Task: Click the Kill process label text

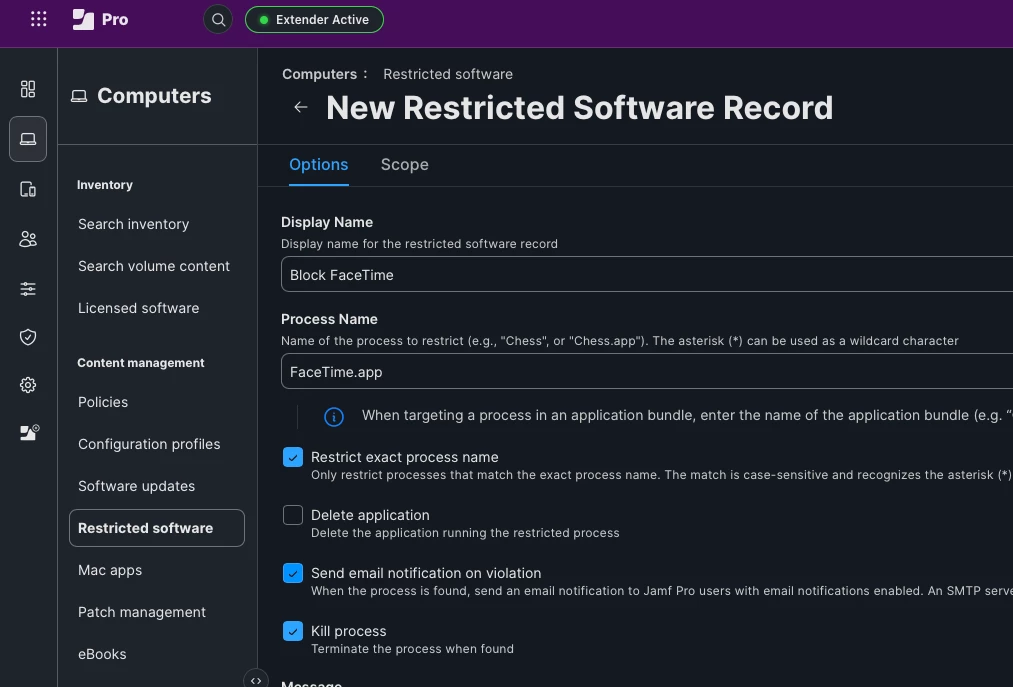Action: [348, 631]
